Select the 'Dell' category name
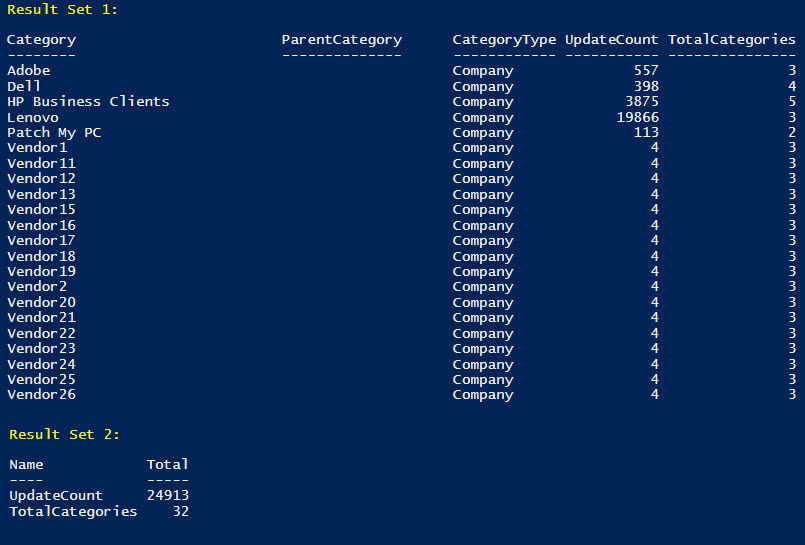This screenshot has width=805, height=545. pos(24,86)
